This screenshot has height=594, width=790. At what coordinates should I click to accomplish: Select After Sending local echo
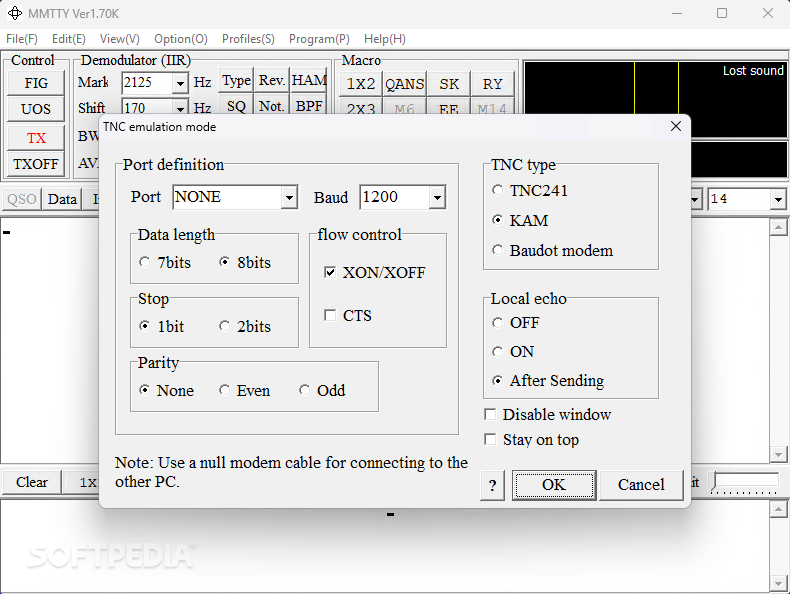548,380
